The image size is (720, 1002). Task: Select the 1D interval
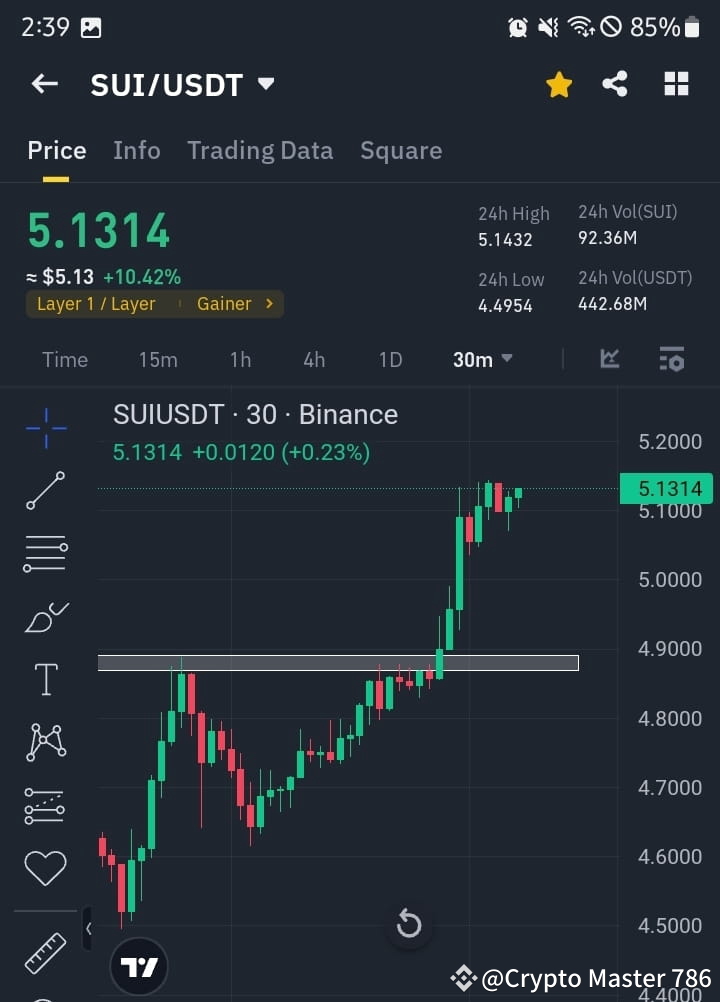390,360
